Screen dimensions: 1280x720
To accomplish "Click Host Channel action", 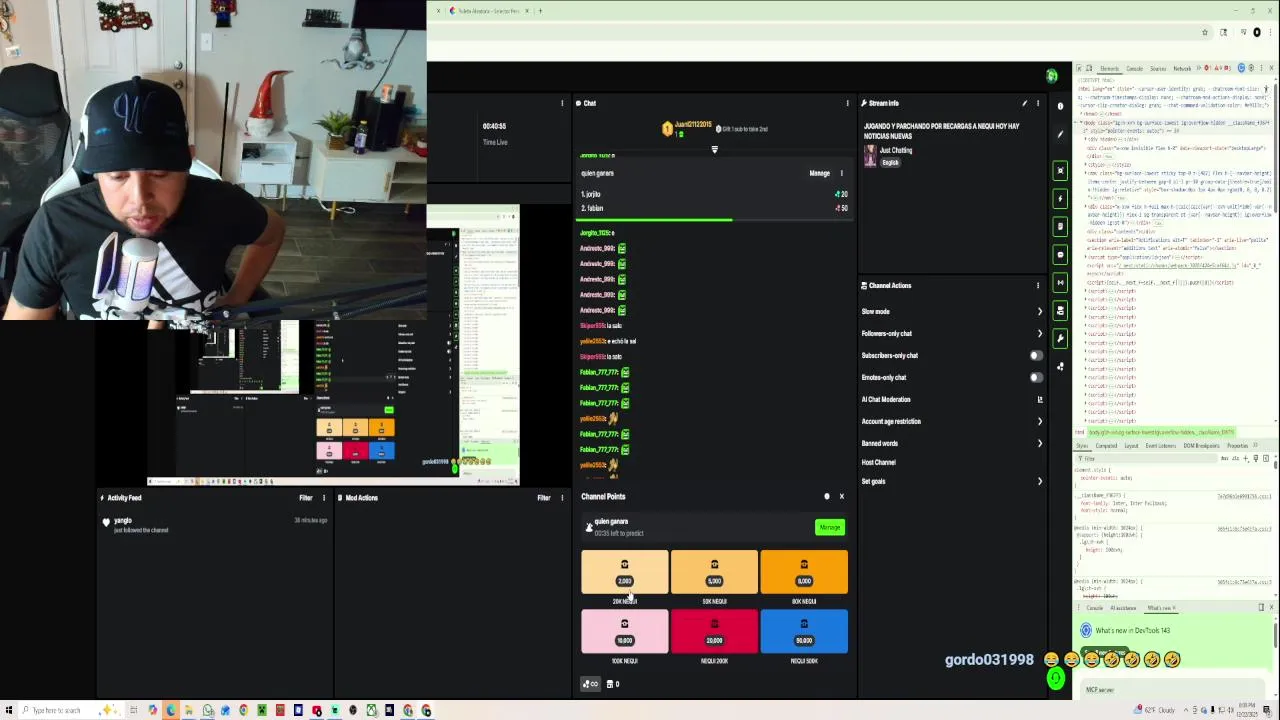I will click(878, 462).
